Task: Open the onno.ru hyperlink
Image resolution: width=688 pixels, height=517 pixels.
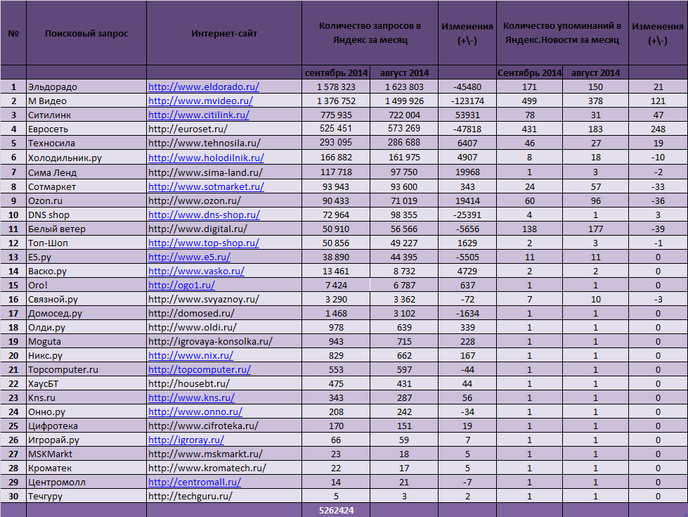Action: point(195,412)
